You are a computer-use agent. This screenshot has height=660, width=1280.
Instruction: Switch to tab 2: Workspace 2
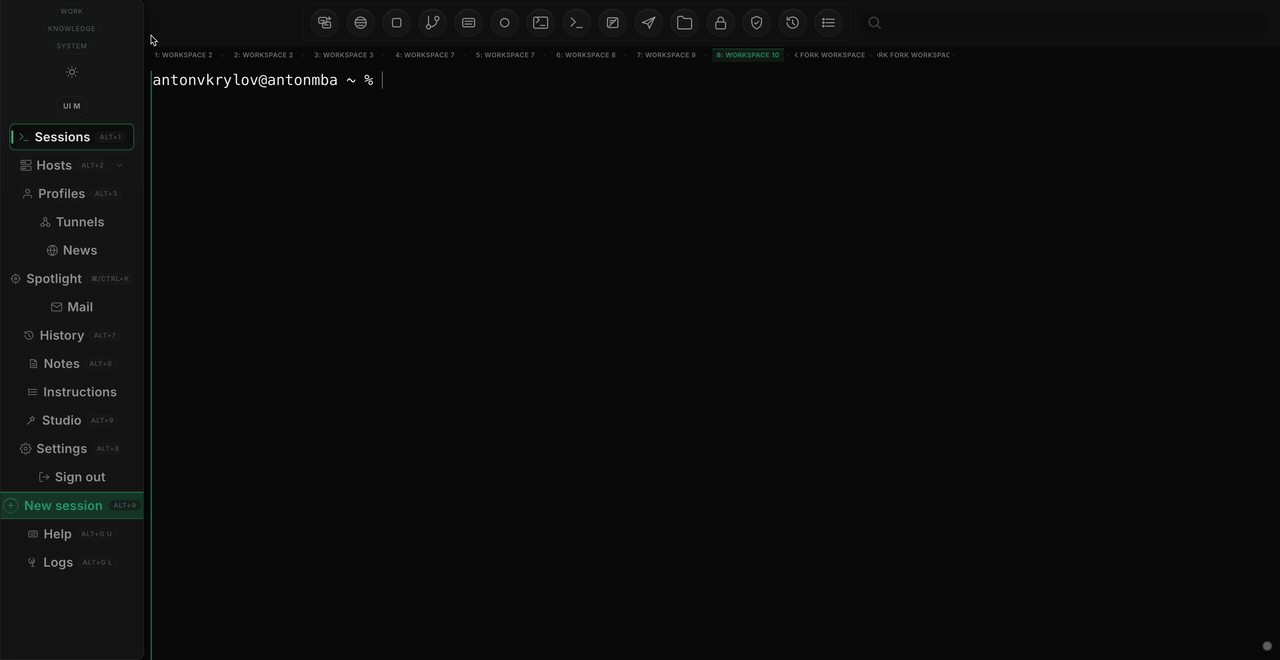pyautogui.click(x=264, y=55)
